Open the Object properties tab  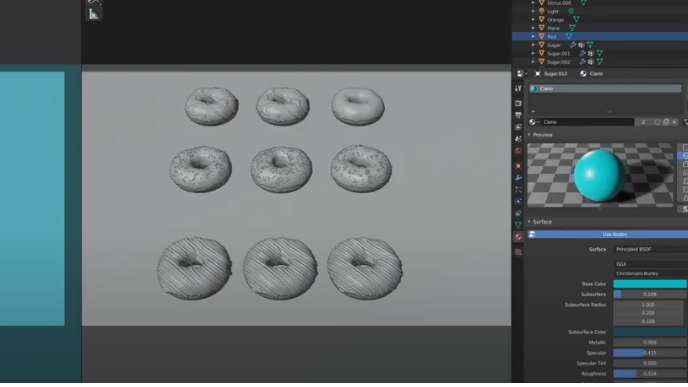[x=518, y=166]
